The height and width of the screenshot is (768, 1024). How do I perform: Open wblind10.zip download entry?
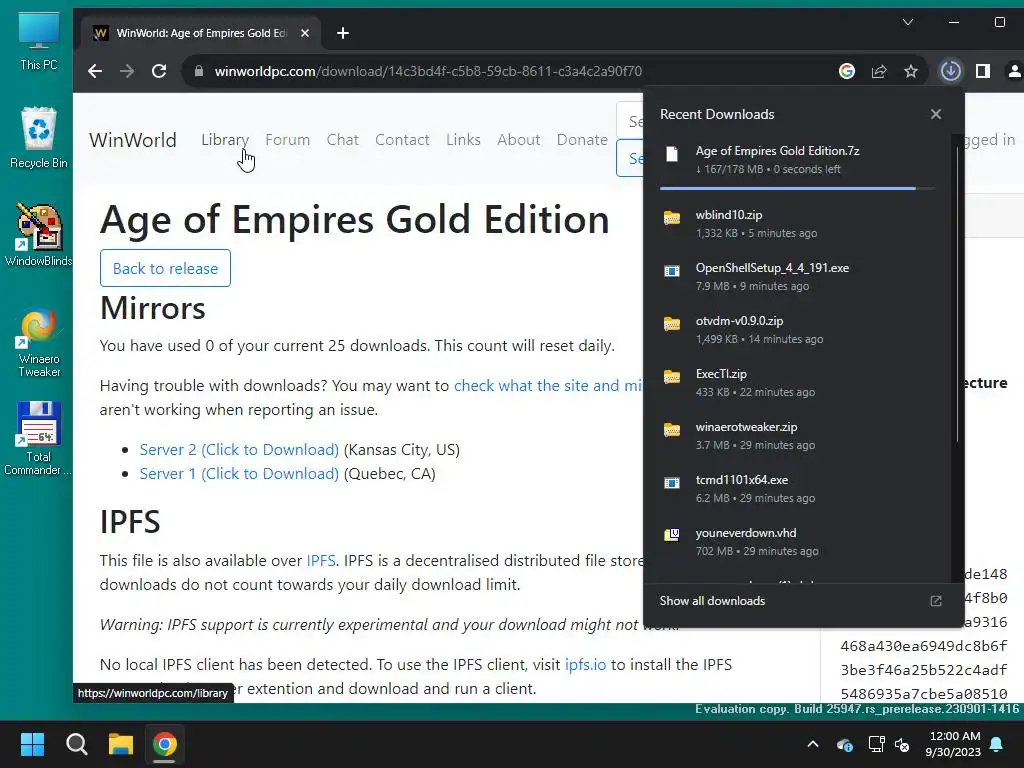(798, 223)
